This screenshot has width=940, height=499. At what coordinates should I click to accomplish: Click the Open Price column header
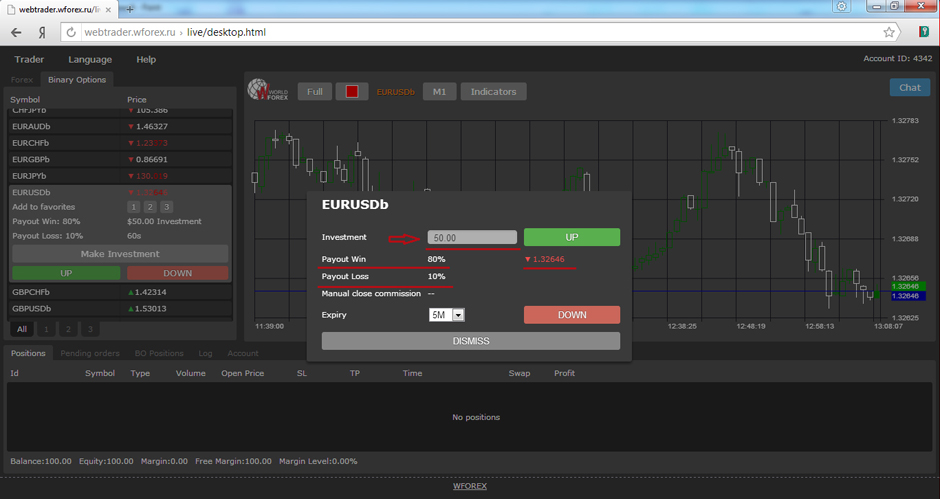coord(242,373)
